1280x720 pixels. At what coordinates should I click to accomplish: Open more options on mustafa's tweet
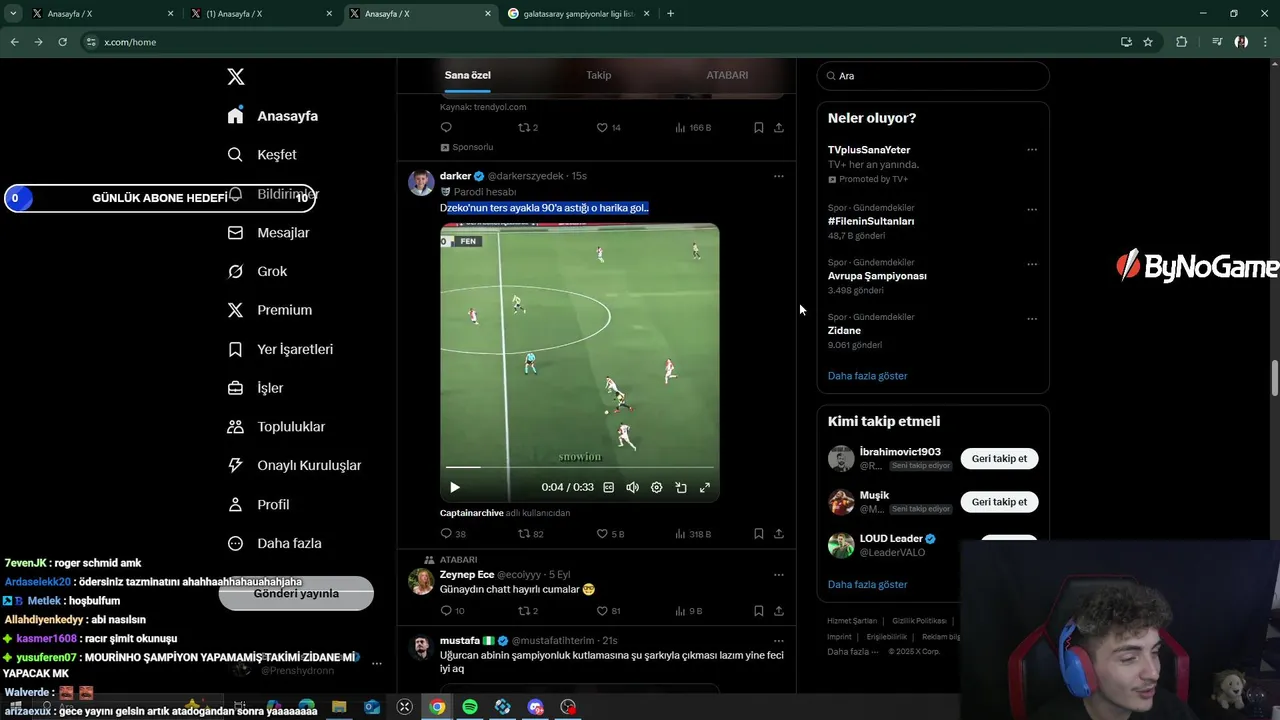(779, 641)
